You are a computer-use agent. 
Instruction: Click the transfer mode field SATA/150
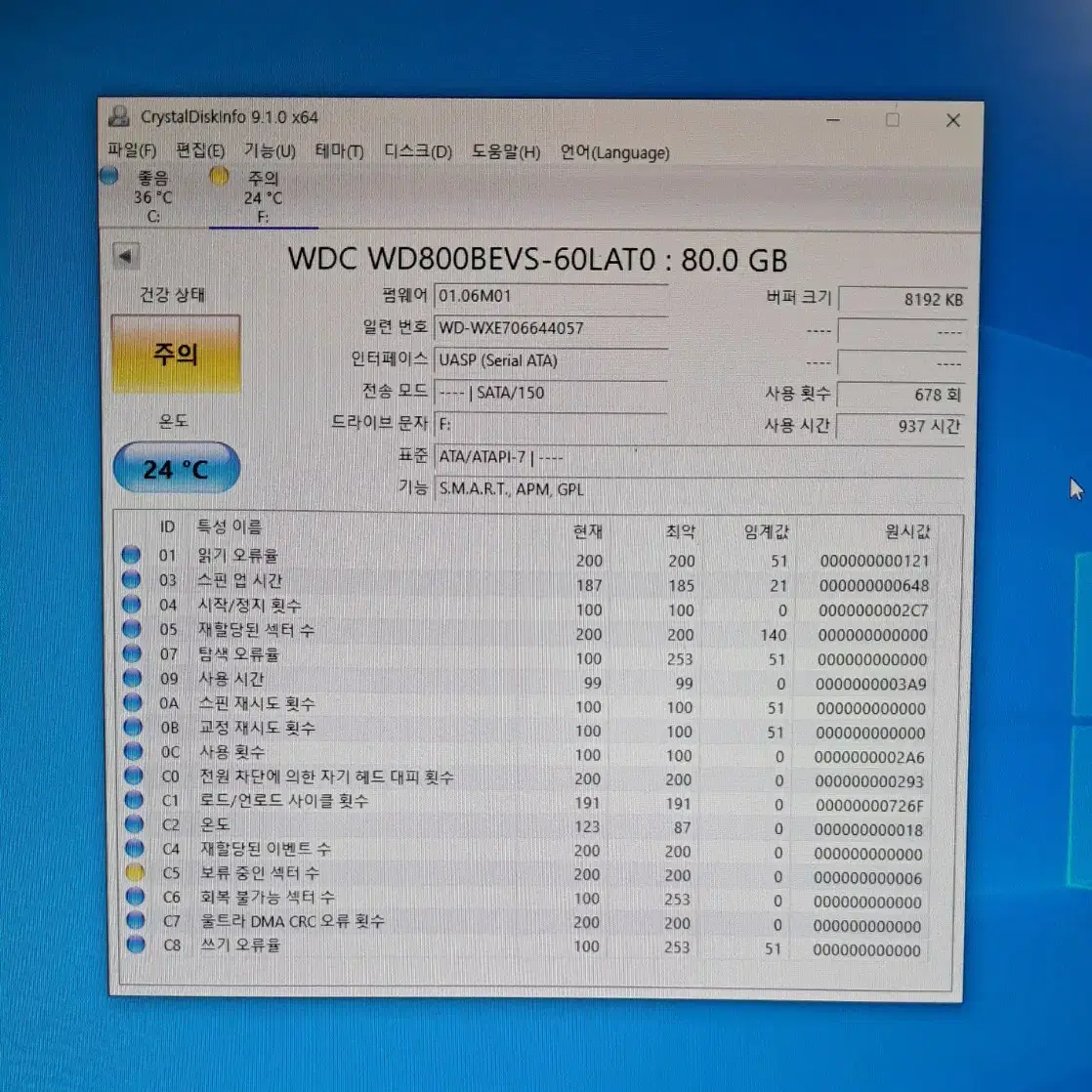click(x=550, y=392)
